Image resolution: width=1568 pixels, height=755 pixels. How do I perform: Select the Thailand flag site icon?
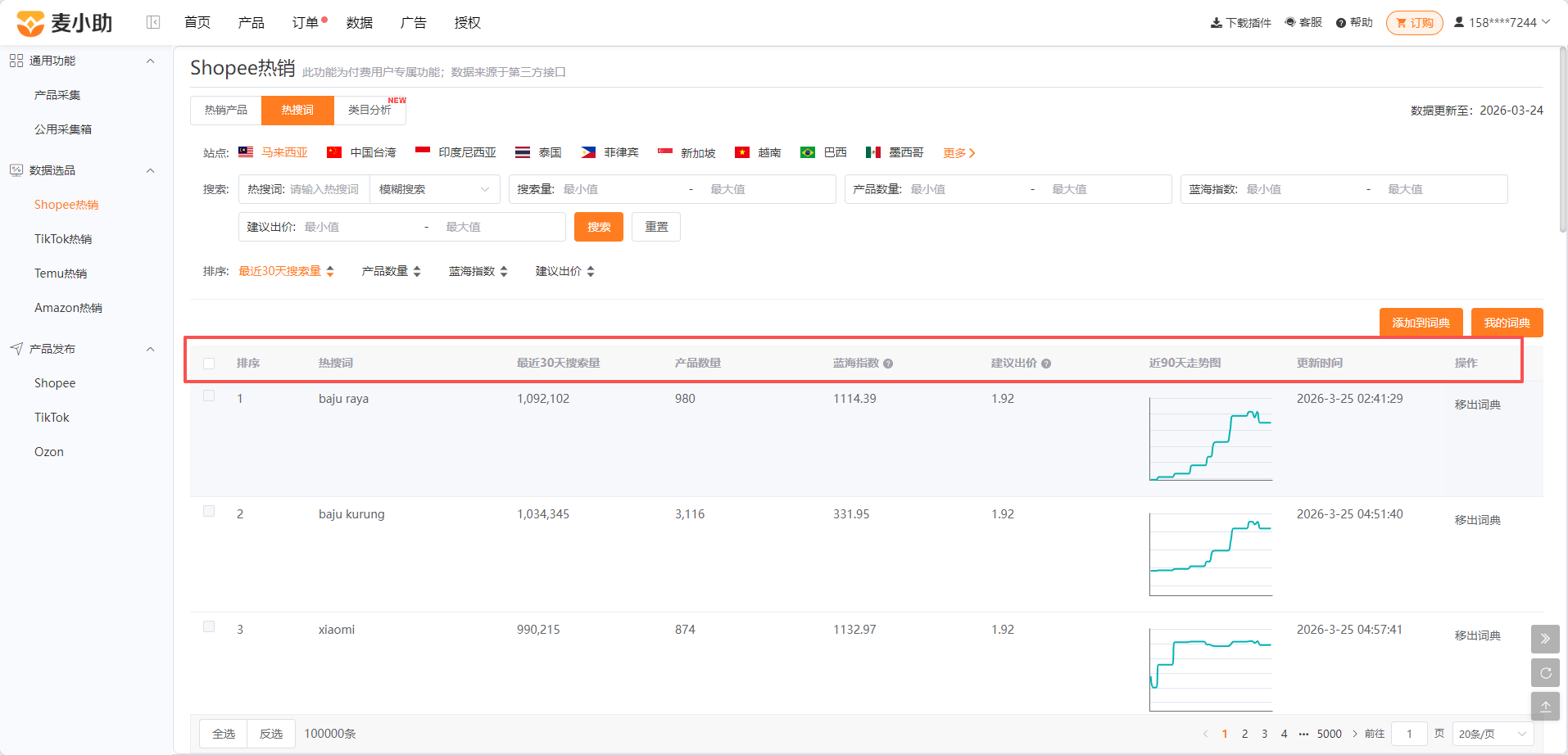tap(523, 151)
